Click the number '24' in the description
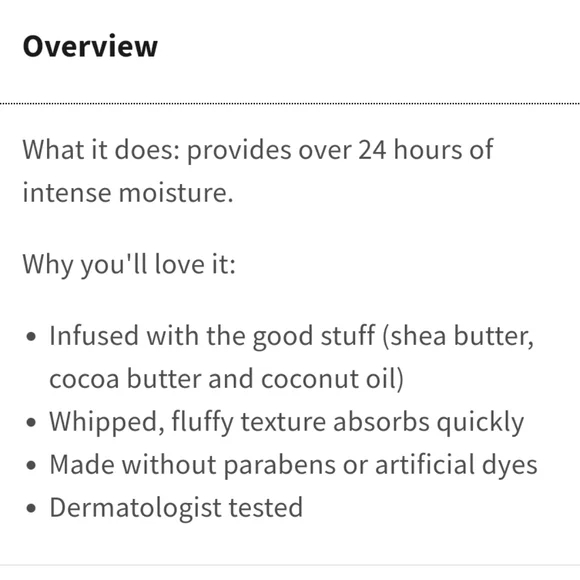Image resolution: width=580 pixels, height=580 pixels. point(372,150)
